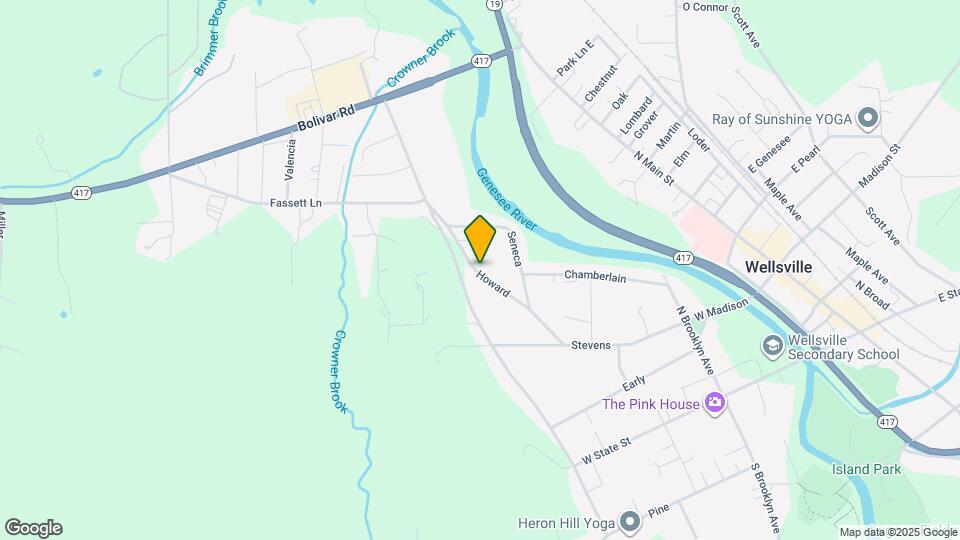This screenshot has width=960, height=540.
Task: Open the Google logo link
Action: point(34,528)
